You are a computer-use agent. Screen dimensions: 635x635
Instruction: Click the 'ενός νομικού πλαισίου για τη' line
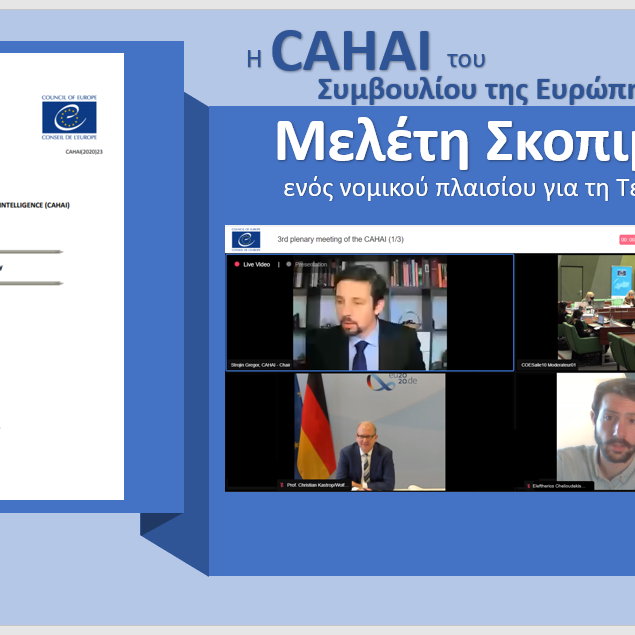pos(447,188)
